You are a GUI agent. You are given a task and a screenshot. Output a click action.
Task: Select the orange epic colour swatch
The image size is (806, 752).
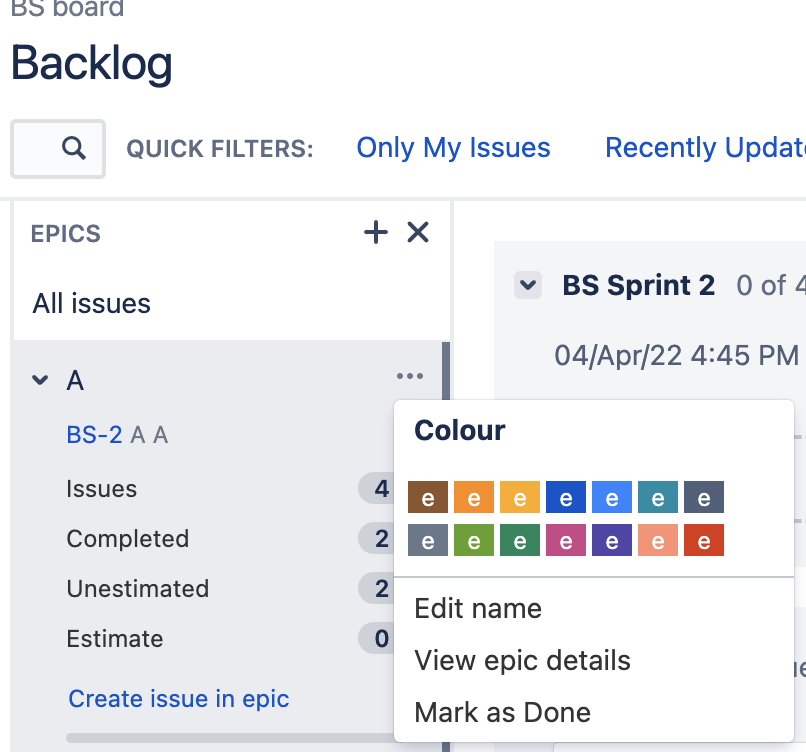click(x=473, y=497)
